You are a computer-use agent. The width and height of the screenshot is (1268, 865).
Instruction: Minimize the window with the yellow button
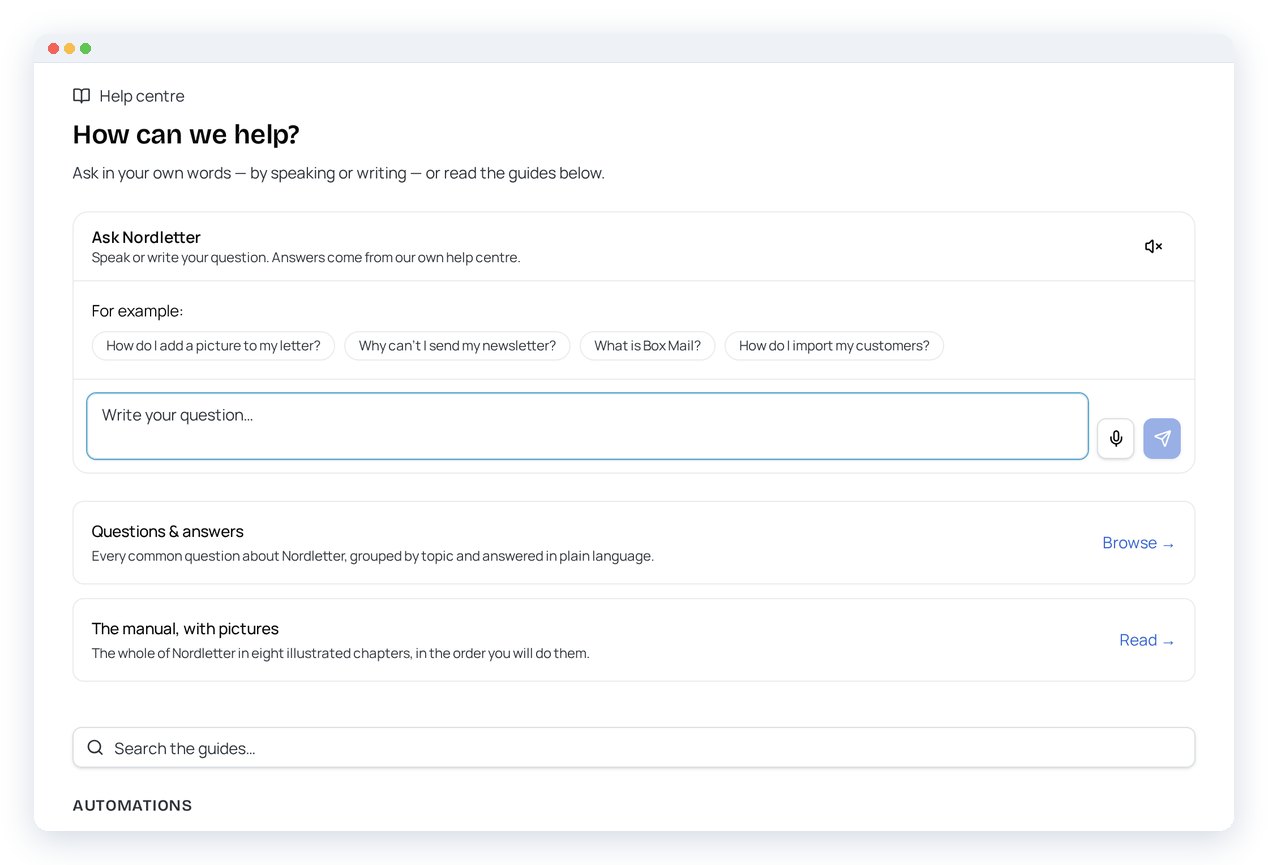pos(70,48)
